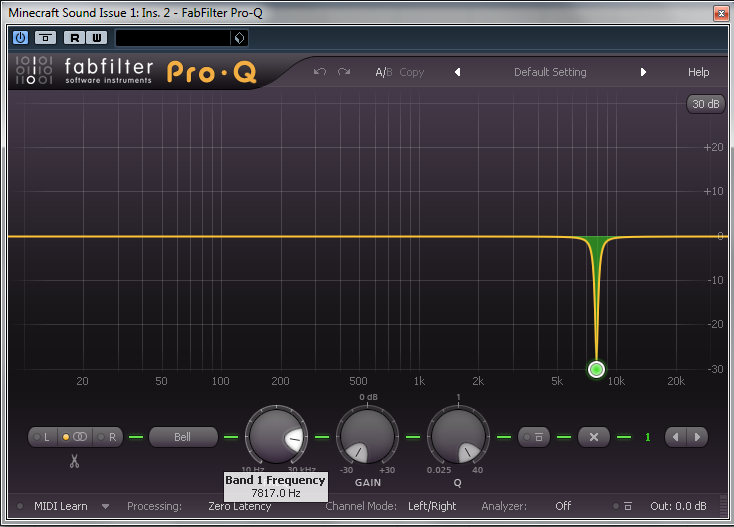Click the Q knob
Image resolution: width=734 pixels, height=527 pixels.
coord(458,436)
